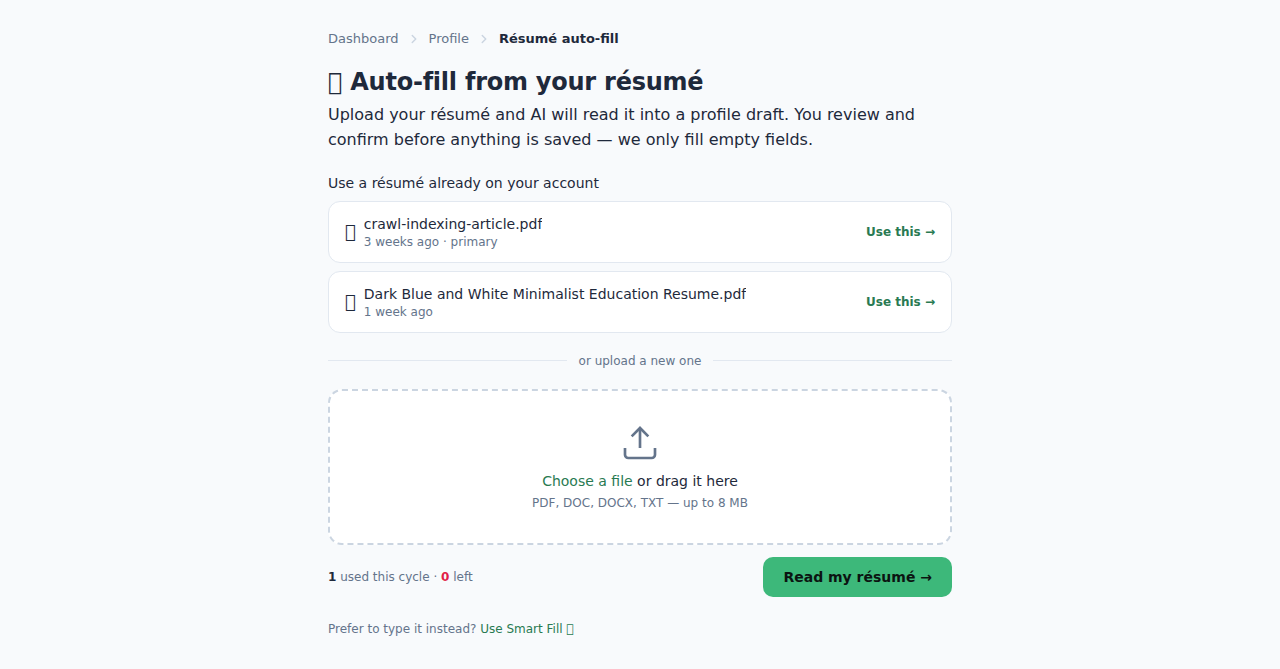This screenshot has width=1280, height=669.
Task: Click the '0 left' usage counter
Action: tap(457, 577)
